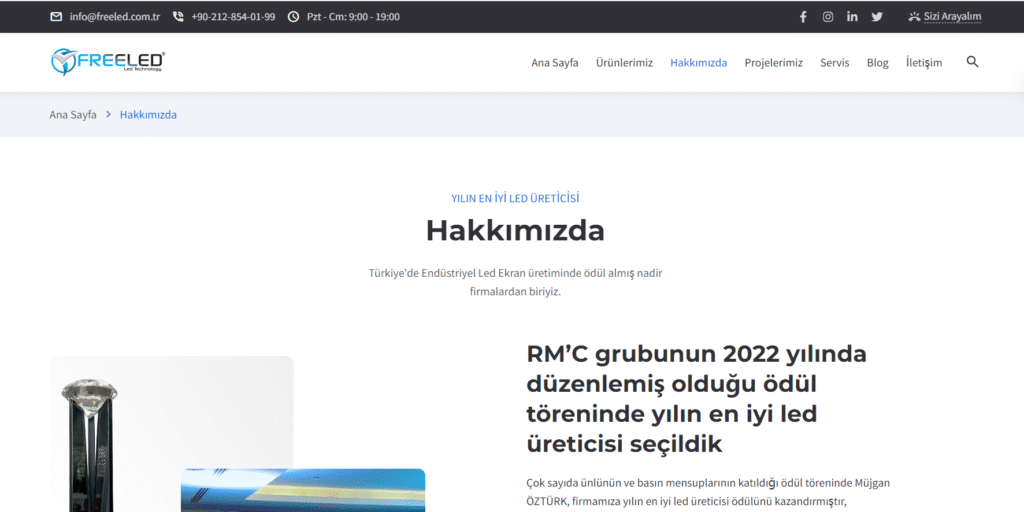
Task: Go to Ana Sayfa in navigation menu
Action: click(x=554, y=63)
